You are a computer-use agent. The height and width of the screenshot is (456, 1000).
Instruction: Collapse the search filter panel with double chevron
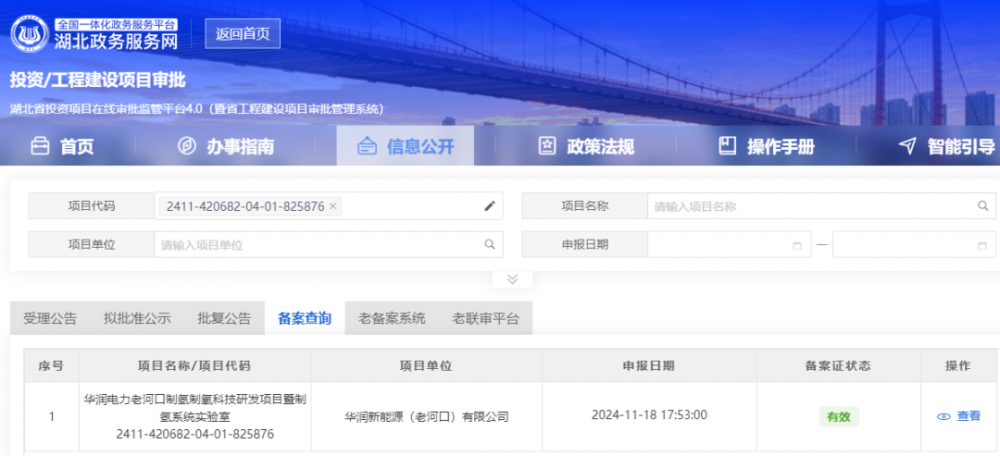pyautogui.click(x=512, y=279)
